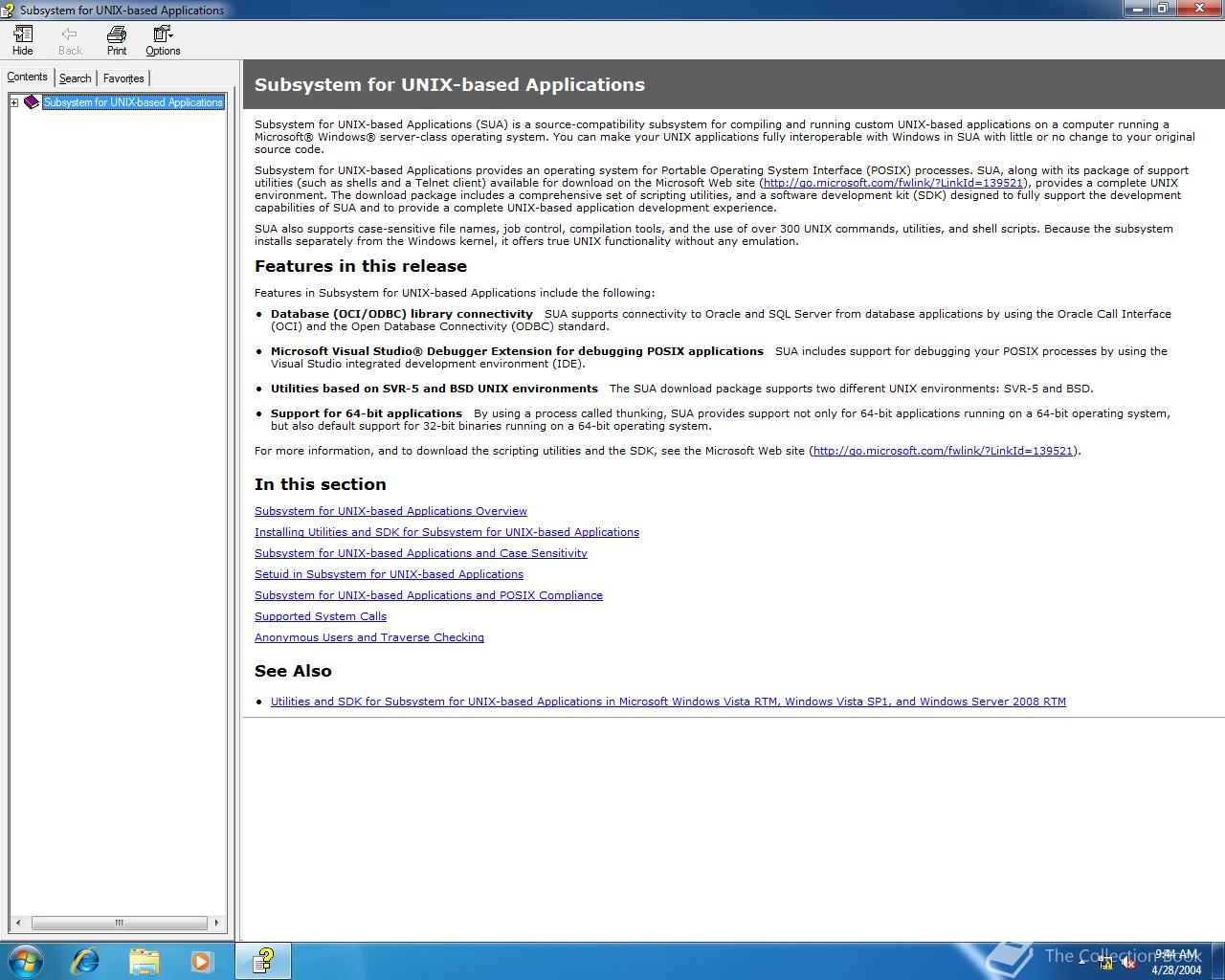Click the 'See Also' heading
Screen dimensions: 1225x980
point(293,671)
